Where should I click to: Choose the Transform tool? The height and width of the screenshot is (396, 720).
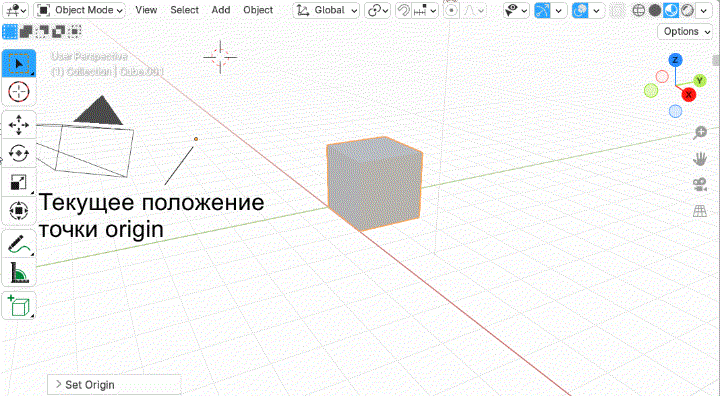19,210
